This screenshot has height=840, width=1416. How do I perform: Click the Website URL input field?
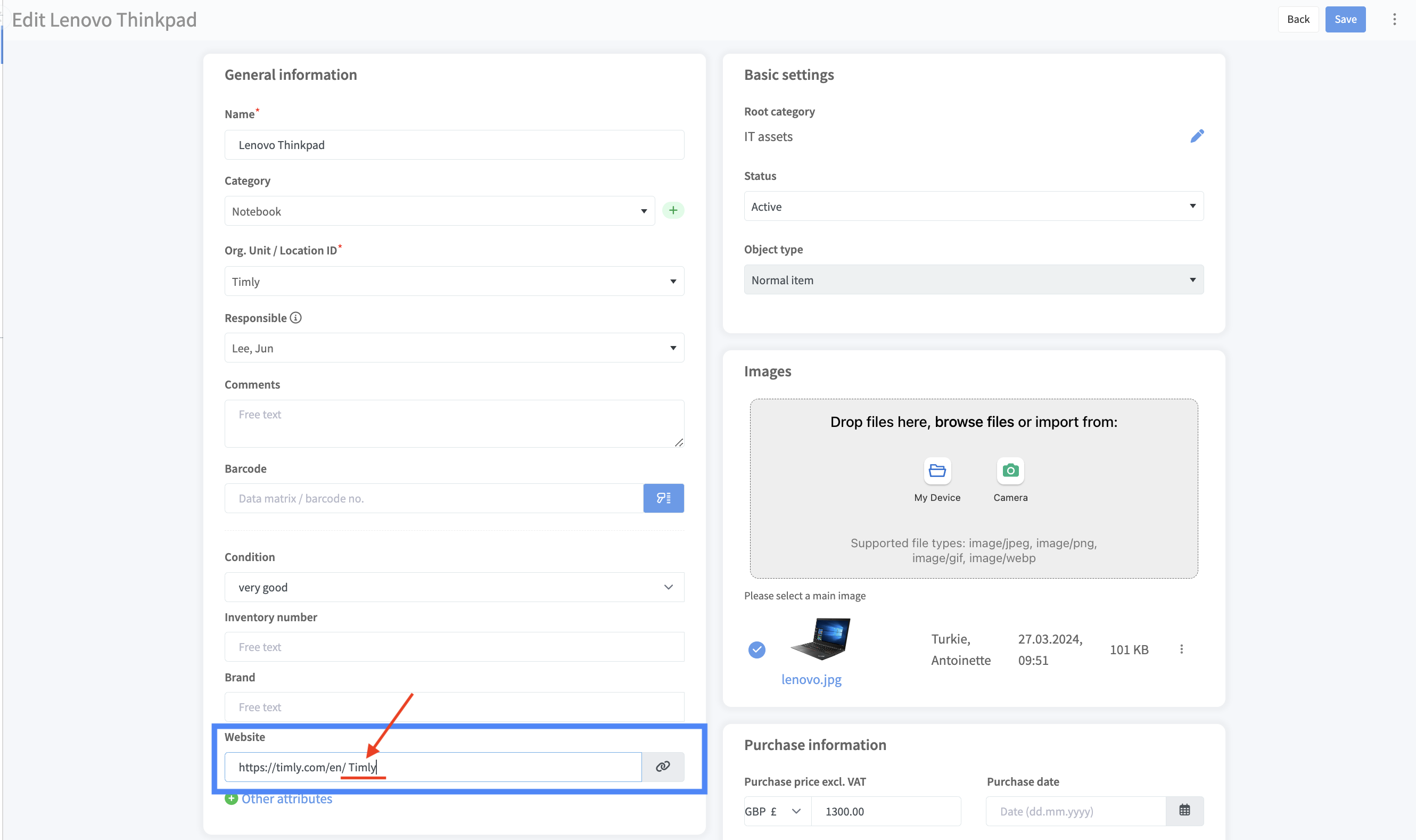tap(433, 767)
